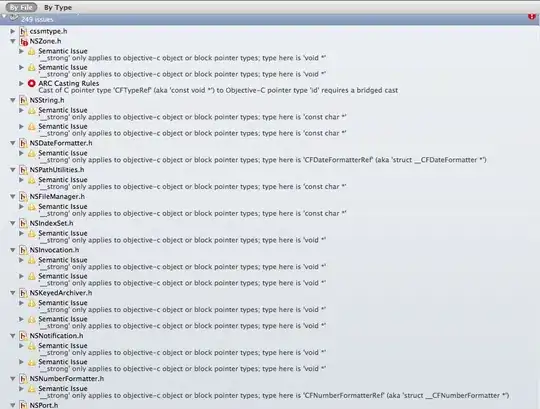Collapse the NSPathUtilities.h file group
This screenshot has height=409, width=540.
click(13, 170)
